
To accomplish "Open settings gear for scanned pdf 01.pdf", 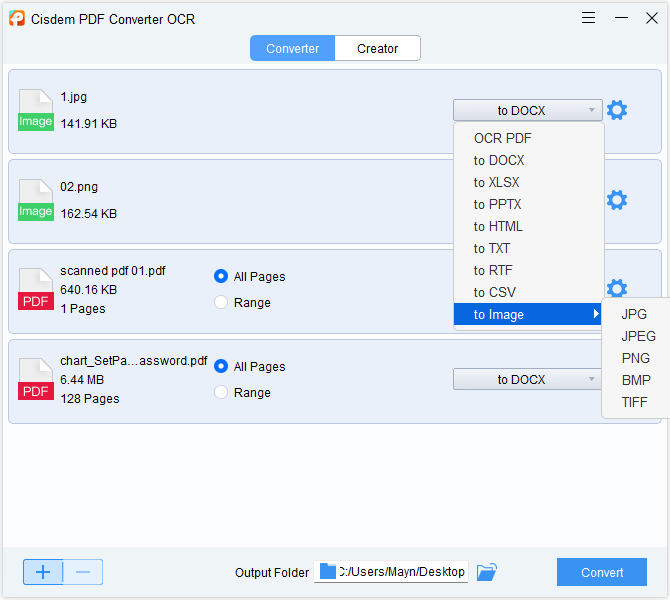I will (x=617, y=288).
